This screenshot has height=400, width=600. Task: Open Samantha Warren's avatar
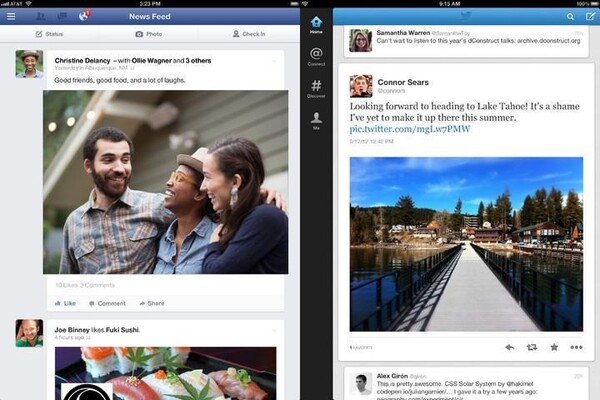tap(360, 40)
